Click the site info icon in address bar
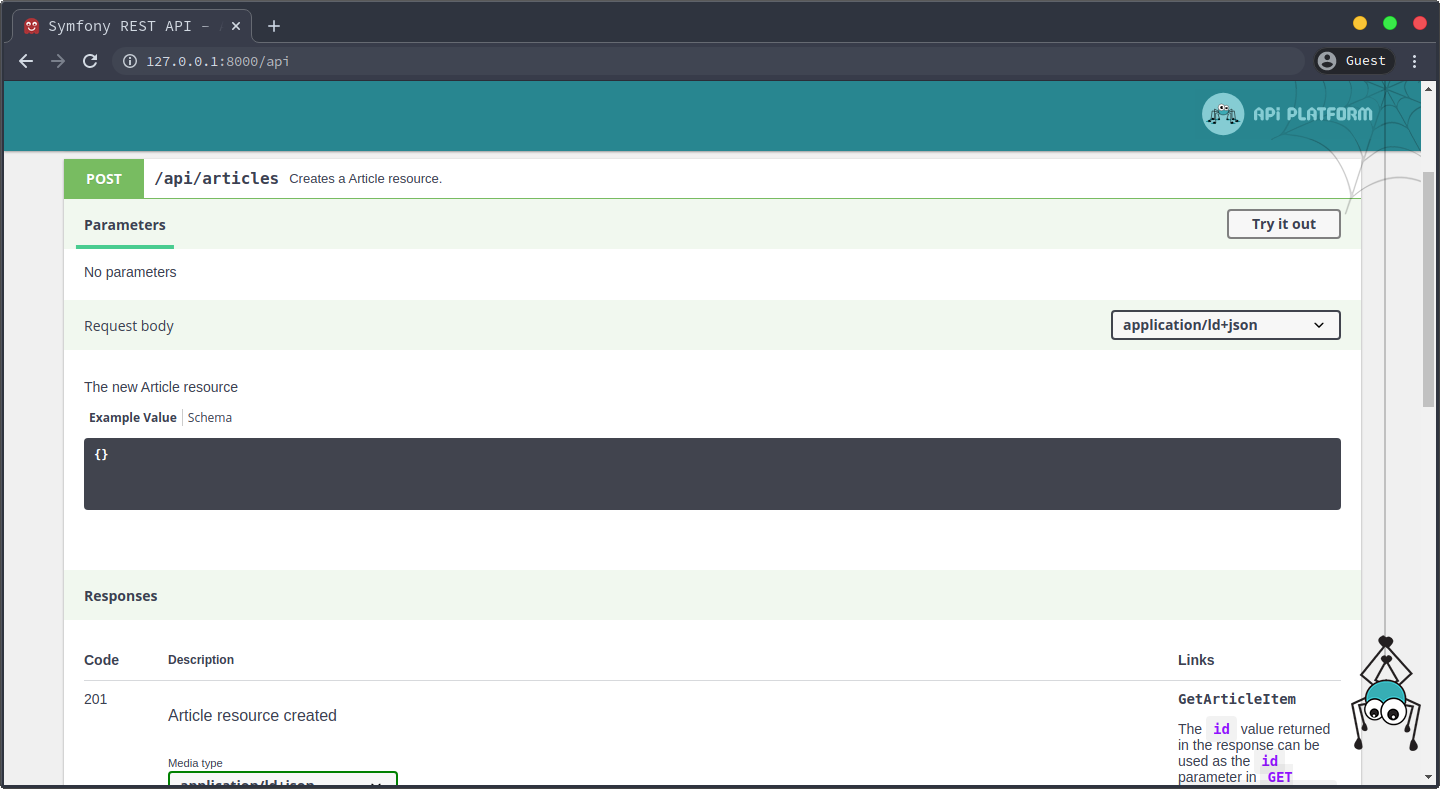This screenshot has height=789, width=1440. (129, 61)
